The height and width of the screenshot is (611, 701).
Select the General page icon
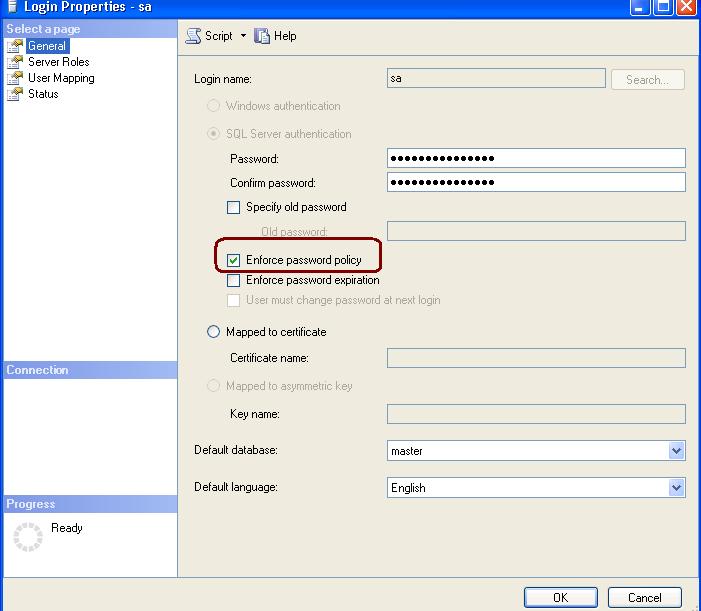tap(15, 46)
